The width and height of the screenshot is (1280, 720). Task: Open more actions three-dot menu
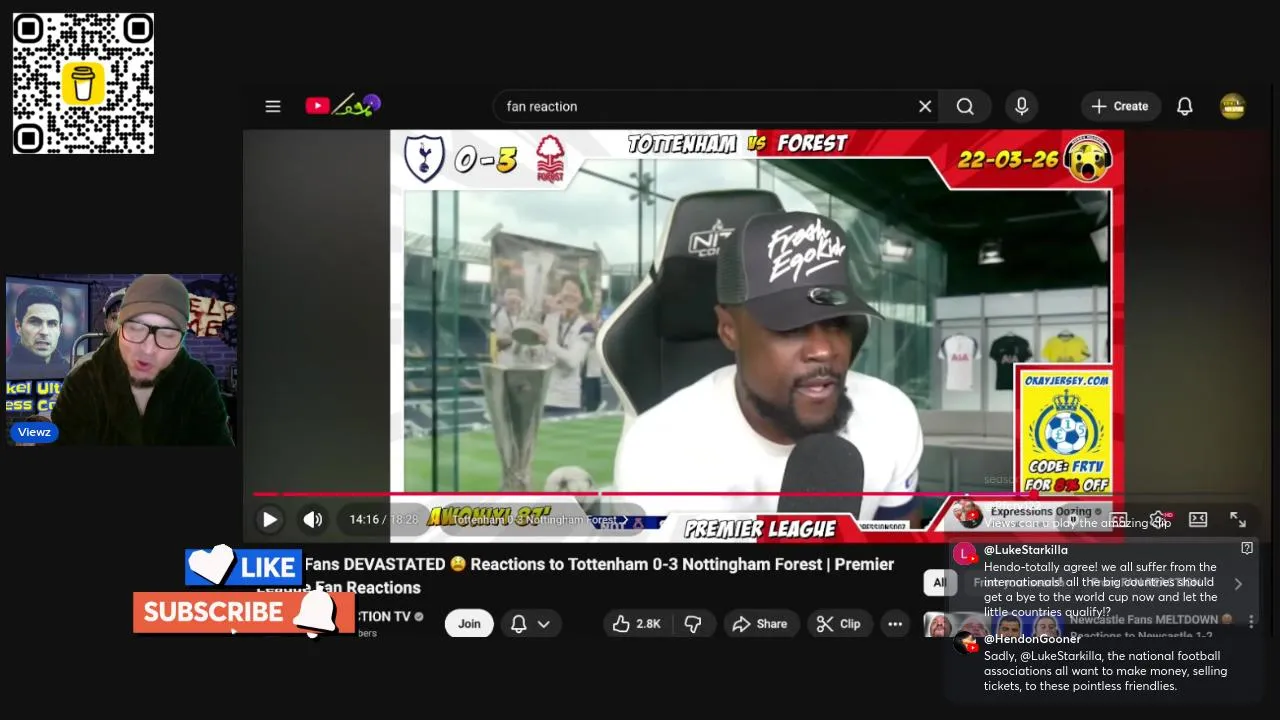(x=895, y=623)
